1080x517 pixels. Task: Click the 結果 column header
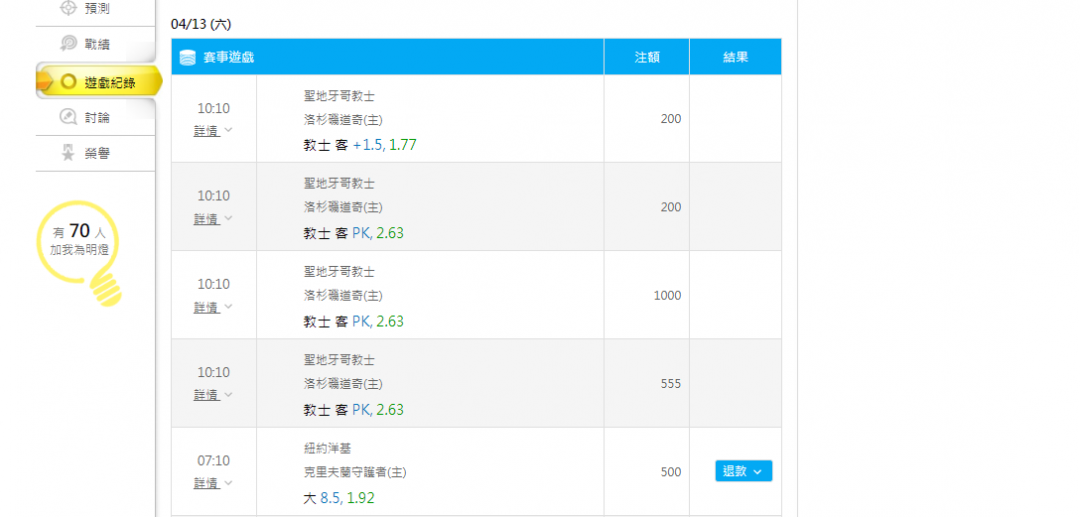click(736, 57)
